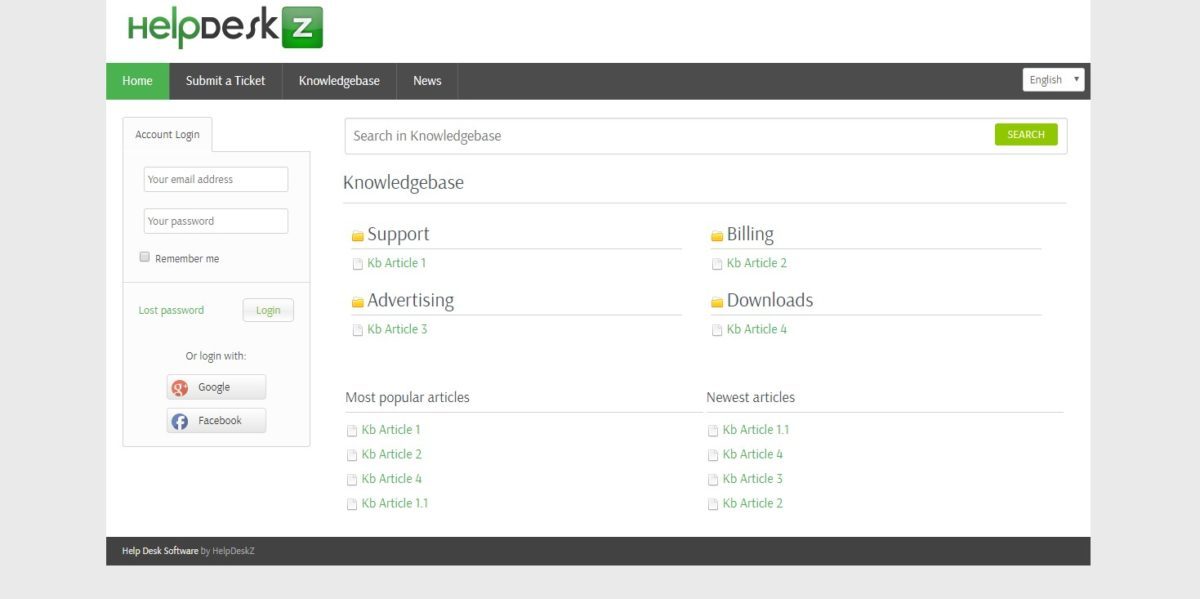
Task: Click the article icon beside Kb Article 1.1
Action: 352,503
